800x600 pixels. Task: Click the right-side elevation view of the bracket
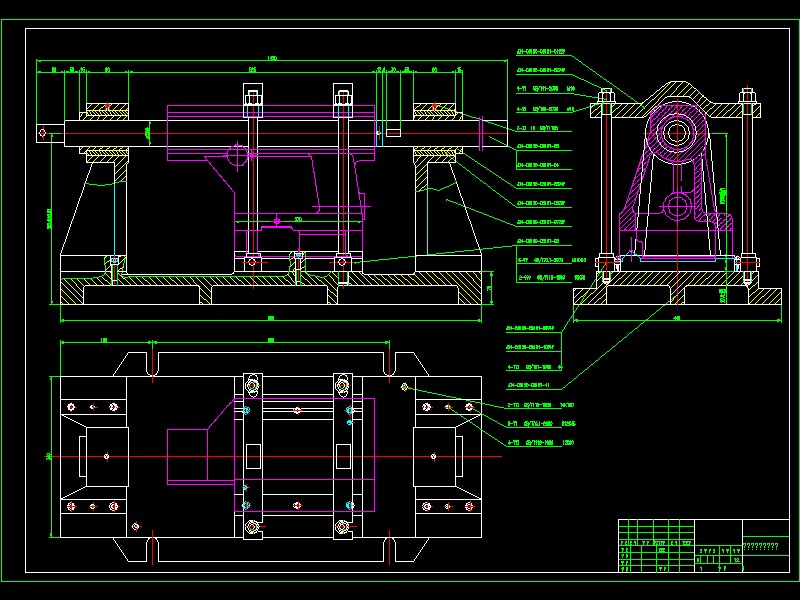pos(675,180)
